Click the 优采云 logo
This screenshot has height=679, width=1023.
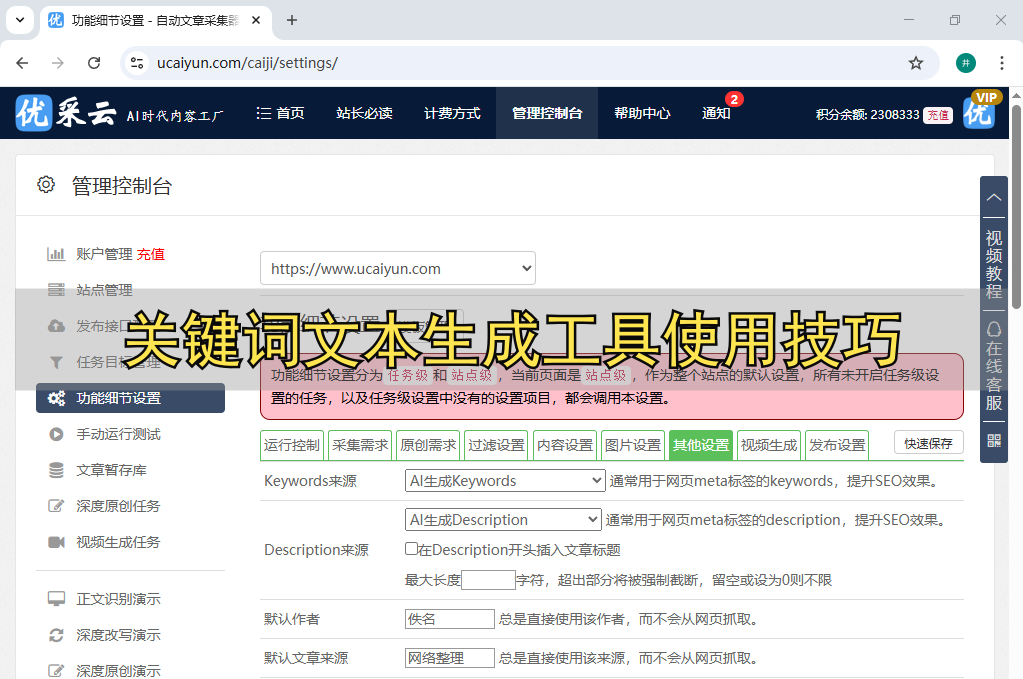(65, 113)
